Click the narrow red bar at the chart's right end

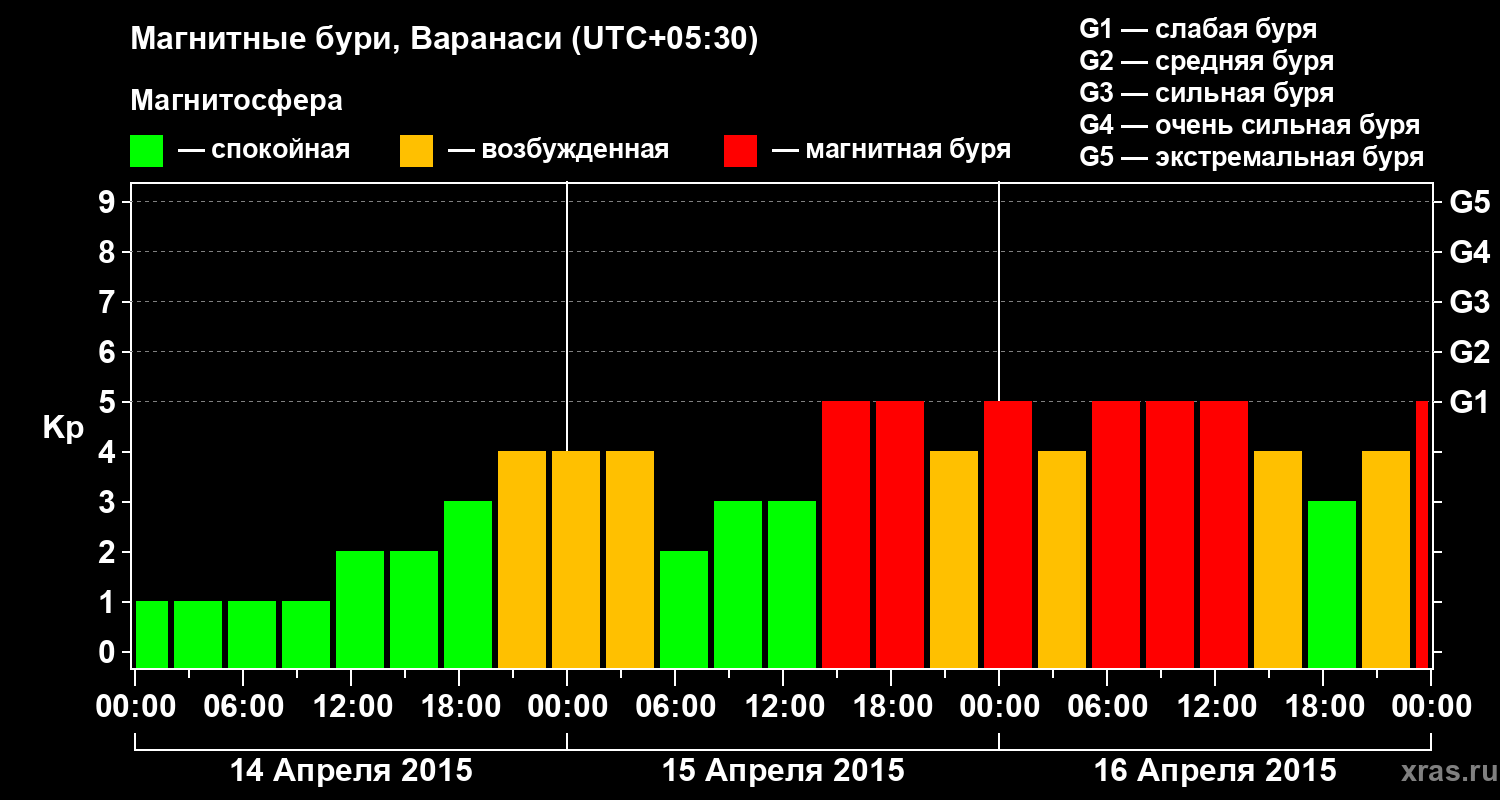tap(1422, 534)
